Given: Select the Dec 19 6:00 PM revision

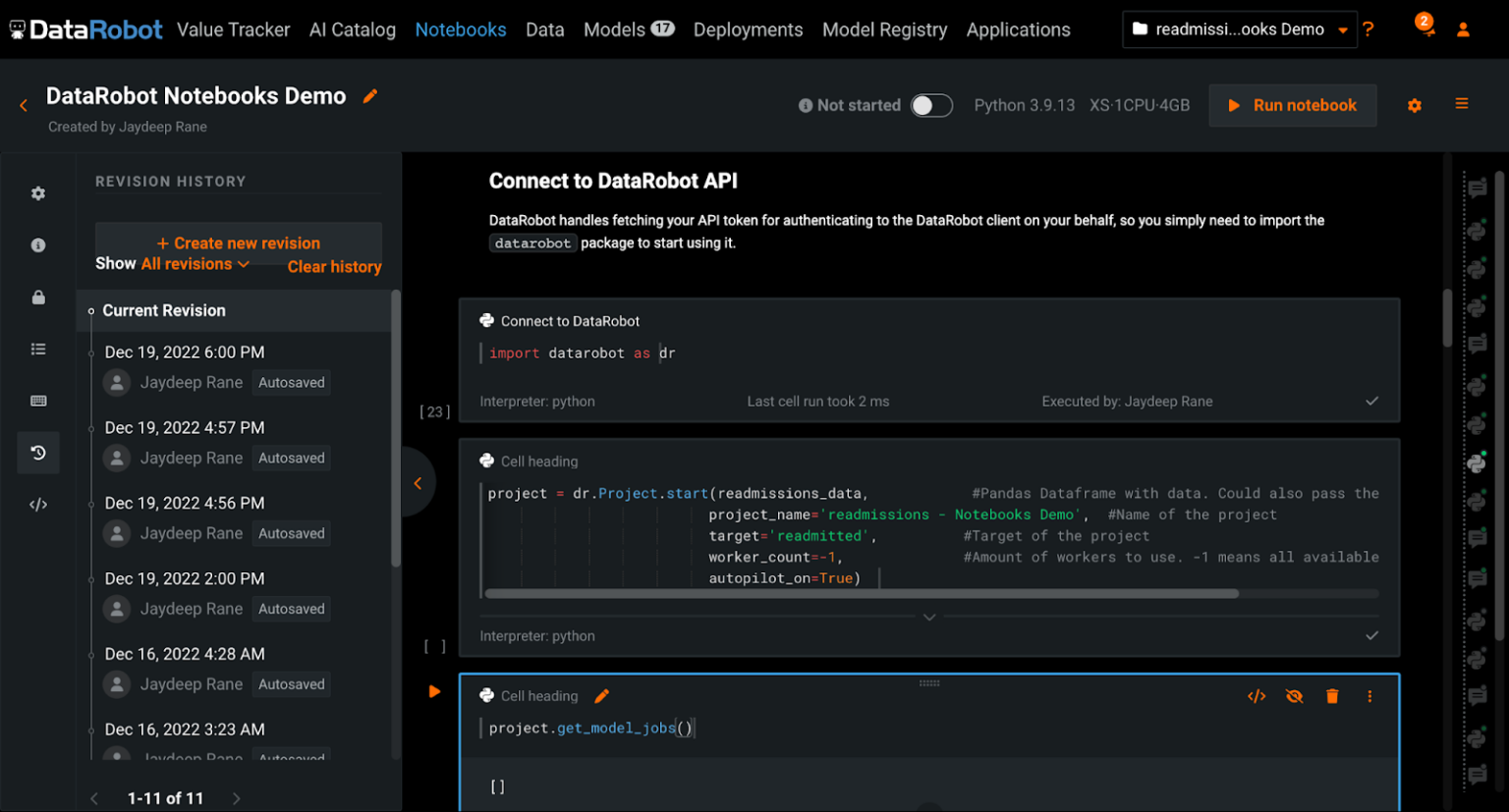Looking at the screenshot, I should click(x=184, y=352).
